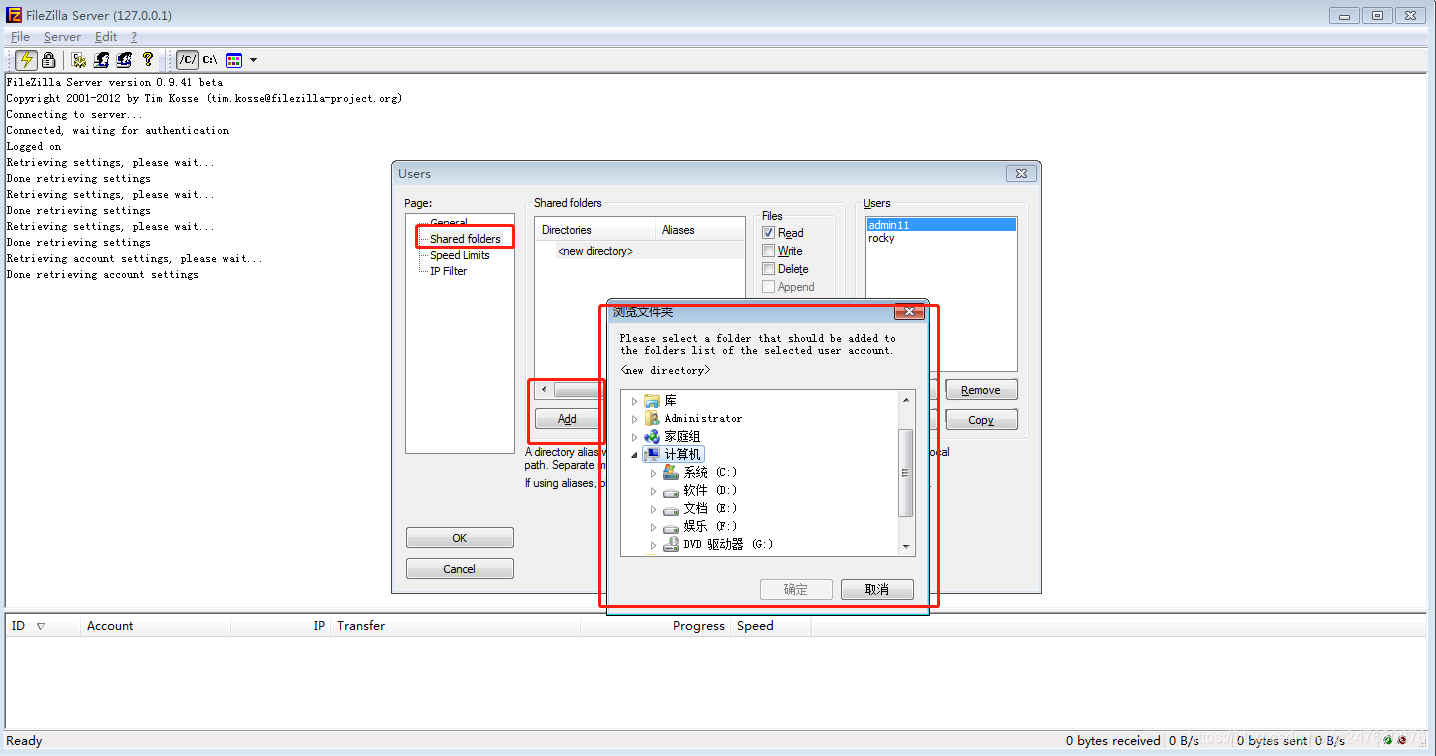Select the Administrator folder
The height and width of the screenshot is (756, 1436).
point(693,418)
